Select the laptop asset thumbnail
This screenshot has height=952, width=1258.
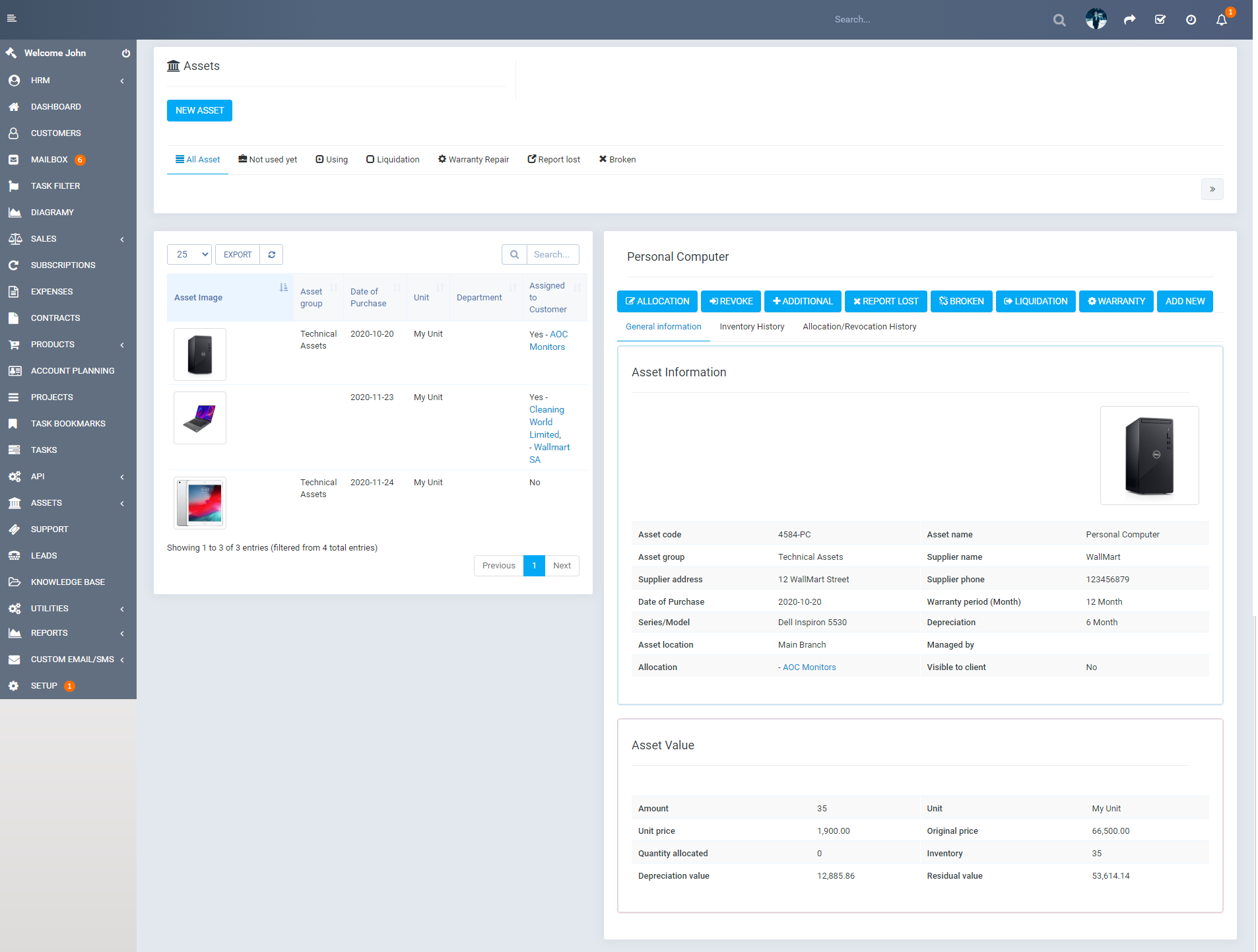pos(200,418)
